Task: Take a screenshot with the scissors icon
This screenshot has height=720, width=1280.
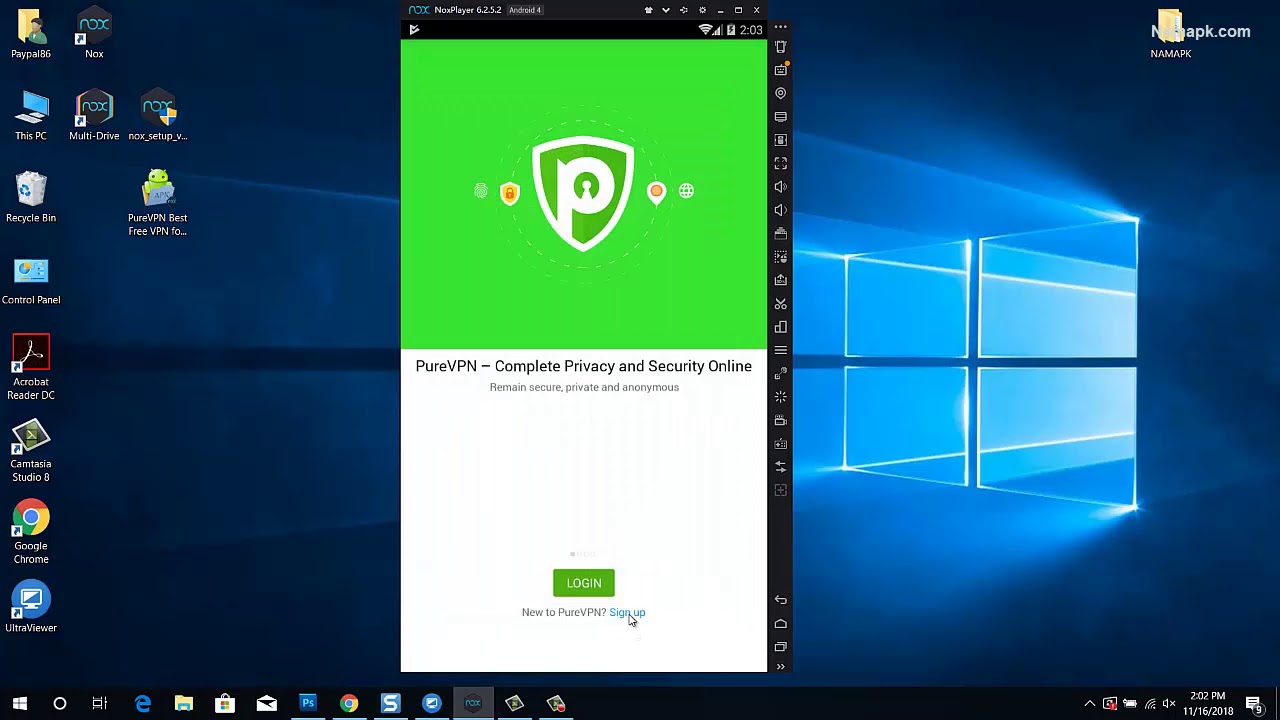Action: [781, 303]
